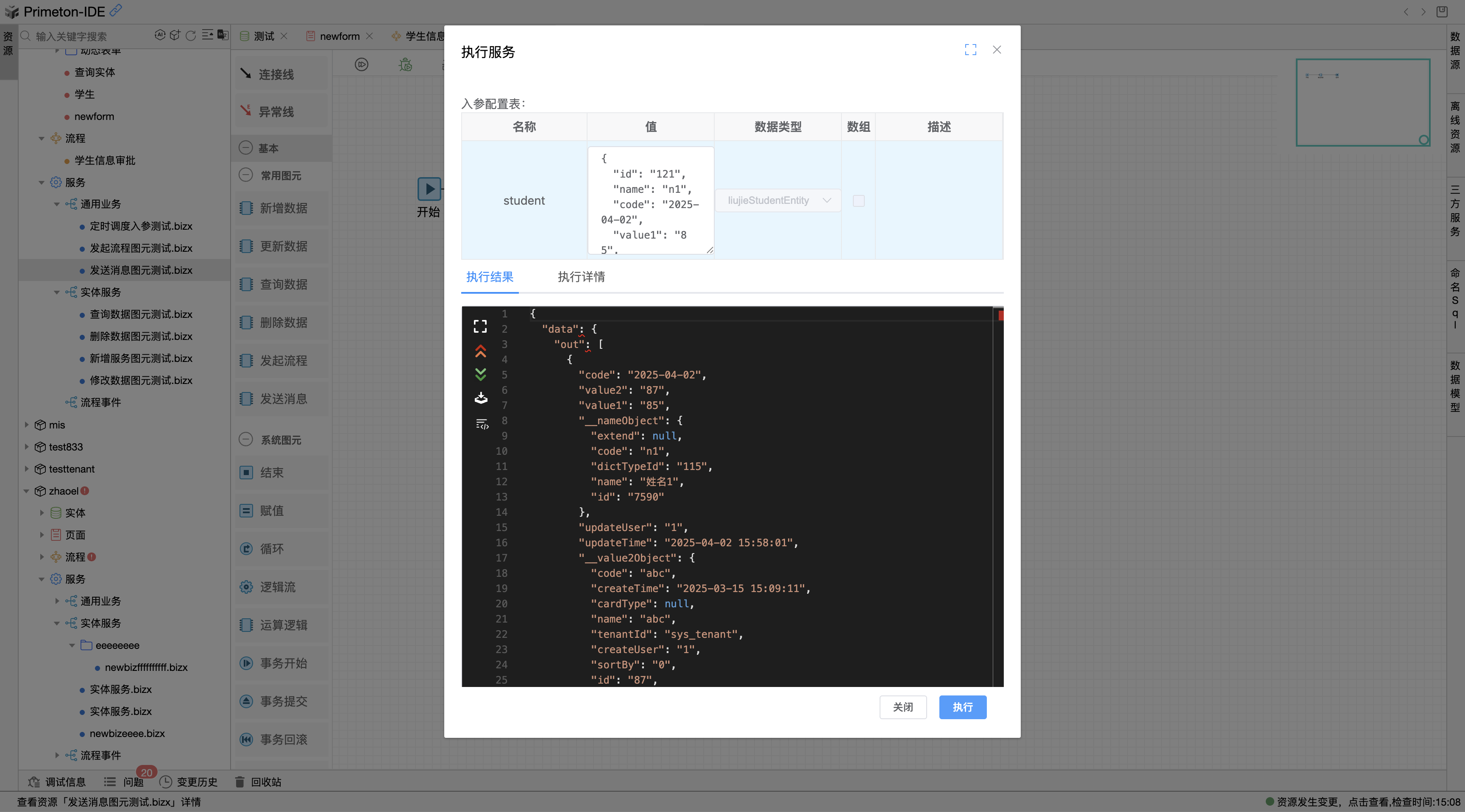Image resolution: width=1465 pixels, height=812 pixels.
Task: Collapse the 系统图元 palette section
Action: [245, 439]
